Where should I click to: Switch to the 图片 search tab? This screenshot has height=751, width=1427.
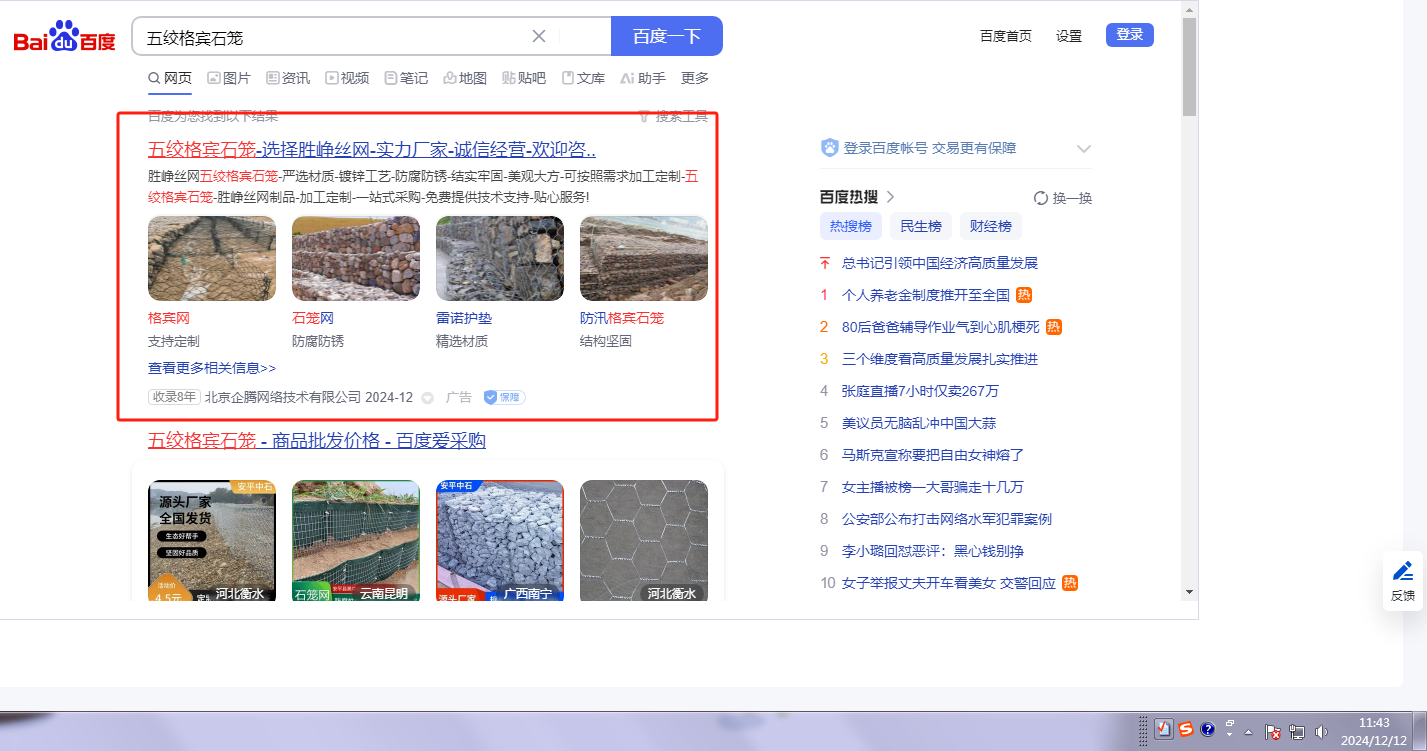point(229,78)
